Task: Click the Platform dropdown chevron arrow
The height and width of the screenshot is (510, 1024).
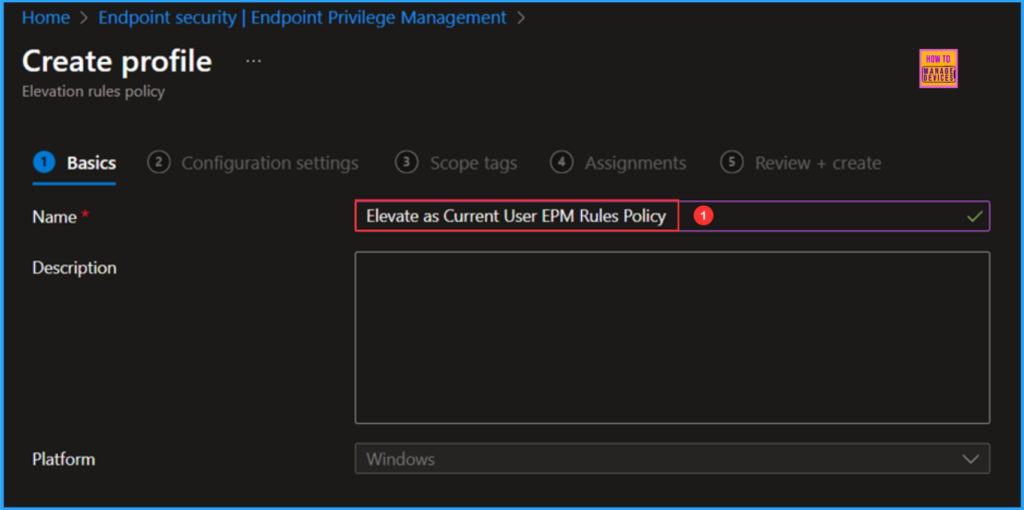Action: click(970, 459)
